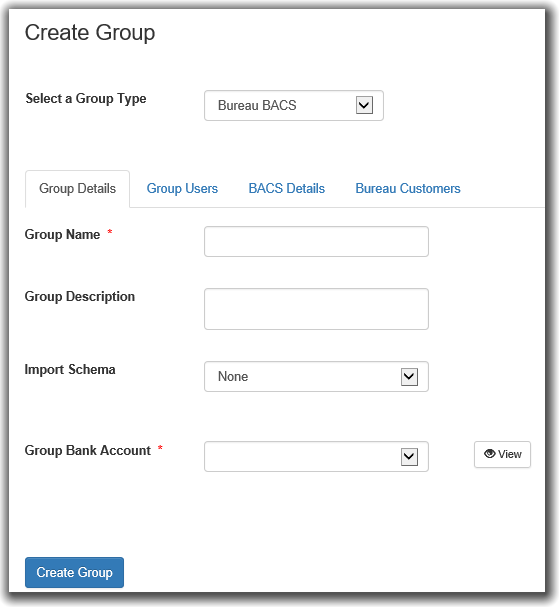Open the Select a Group Type dropdown
The image size is (559, 607).
(x=294, y=105)
